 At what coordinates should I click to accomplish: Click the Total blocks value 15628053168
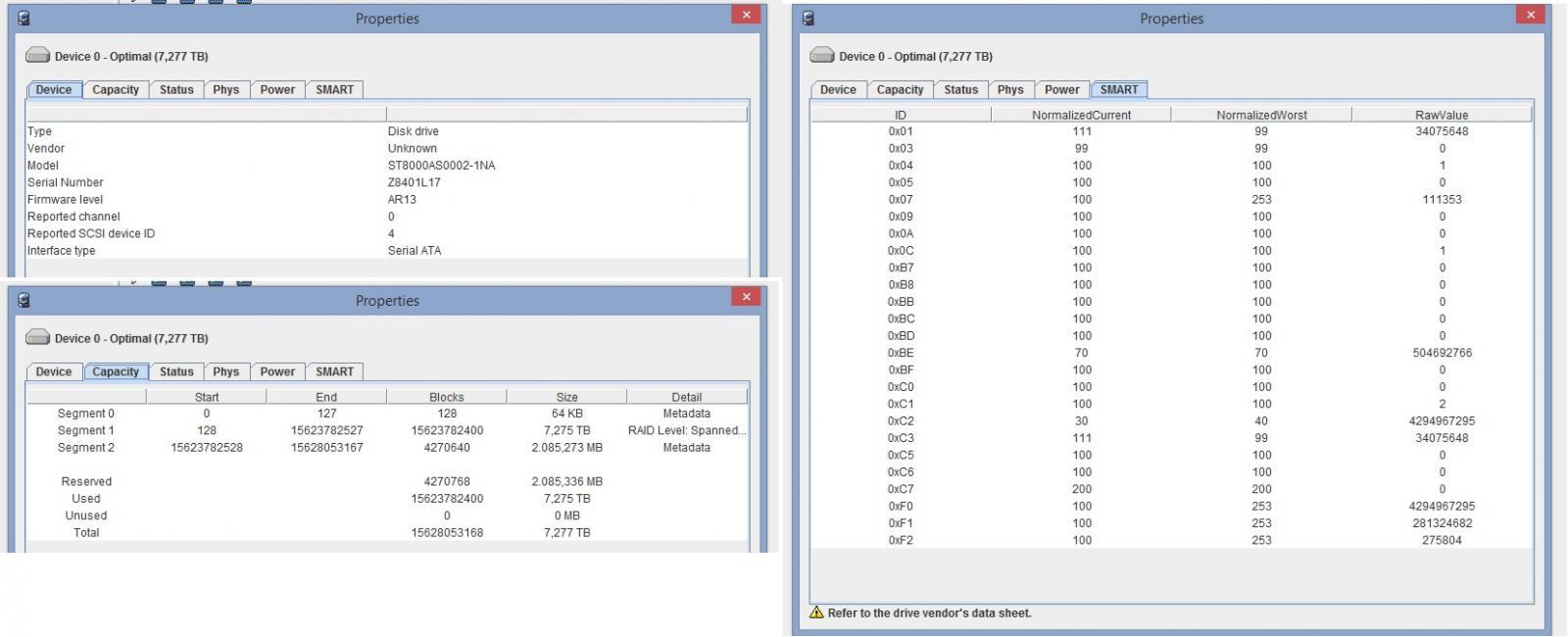447,533
